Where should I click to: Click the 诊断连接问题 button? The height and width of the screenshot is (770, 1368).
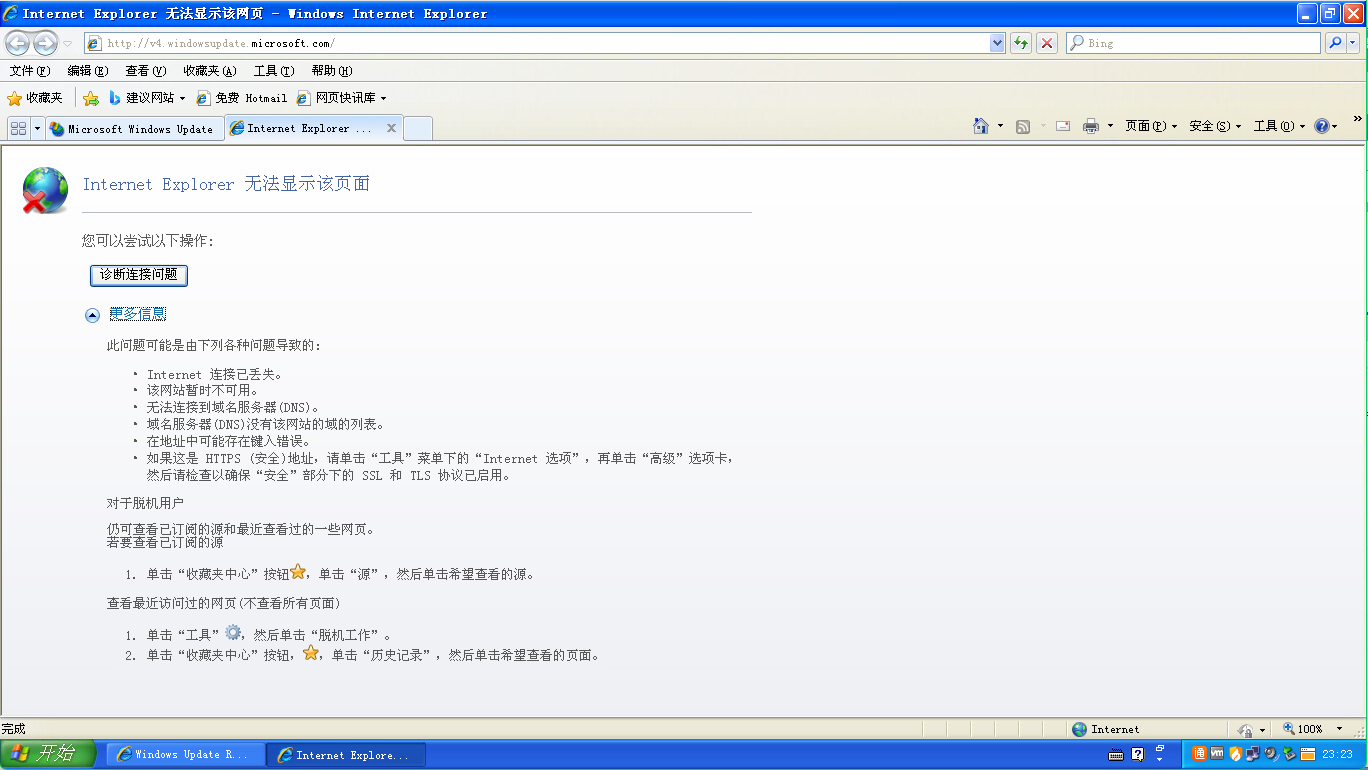point(139,274)
